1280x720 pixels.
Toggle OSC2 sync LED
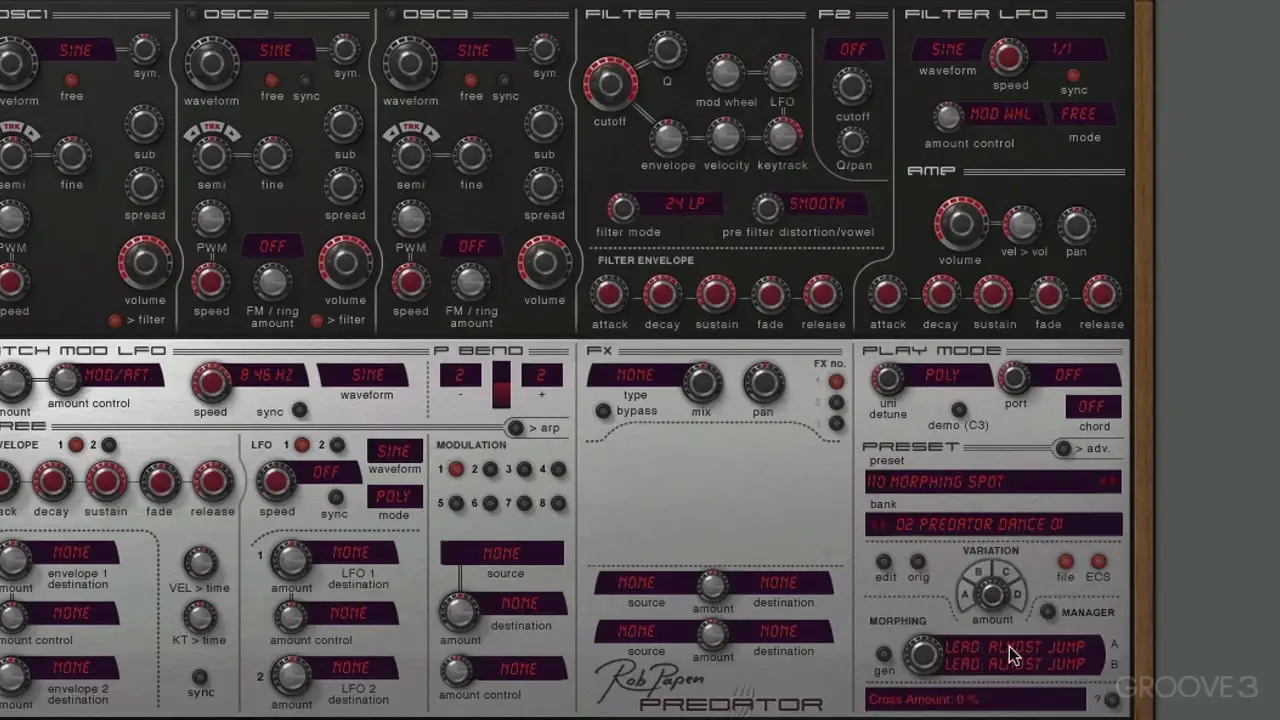[x=305, y=80]
